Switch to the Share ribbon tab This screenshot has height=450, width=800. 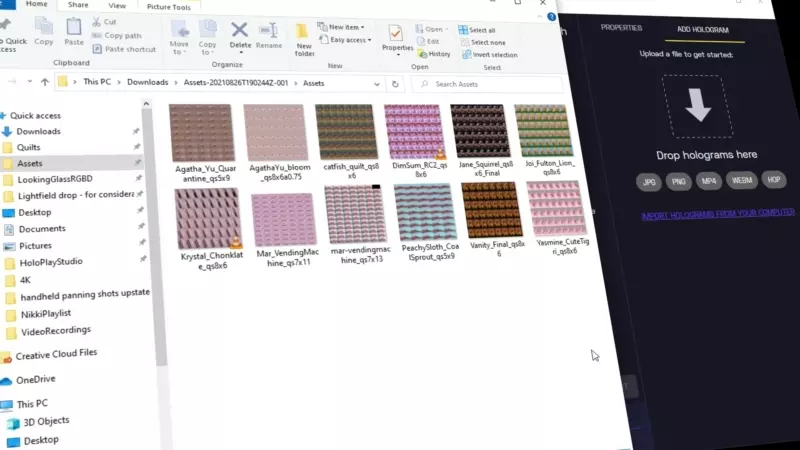(x=78, y=5)
